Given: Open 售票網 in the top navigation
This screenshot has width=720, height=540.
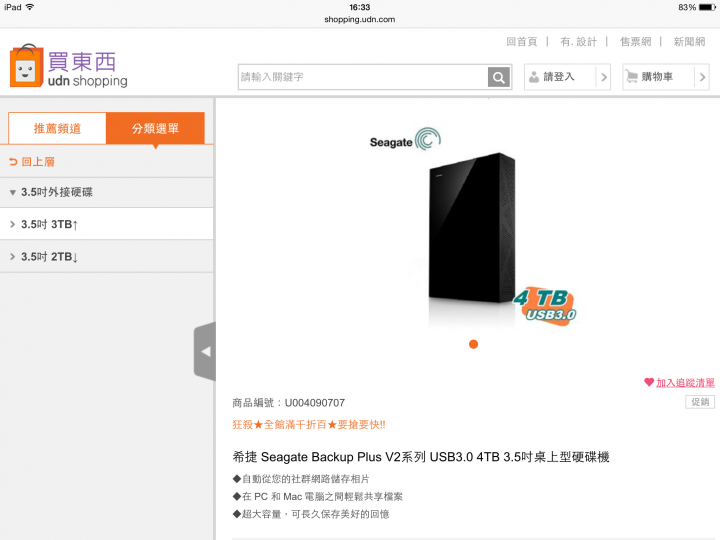Looking at the screenshot, I should [636, 42].
